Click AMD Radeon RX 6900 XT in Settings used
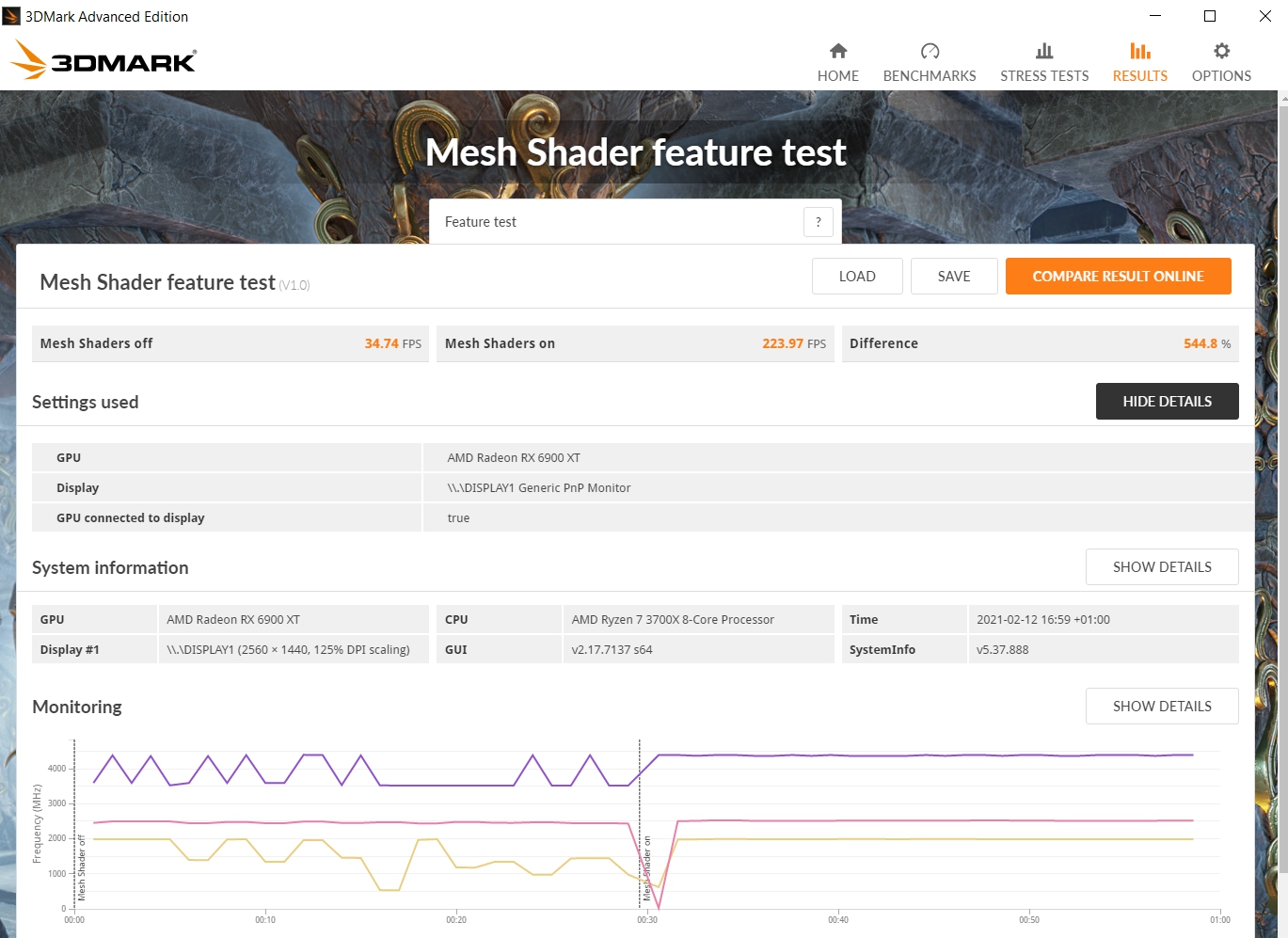 click(x=514, y=457)
